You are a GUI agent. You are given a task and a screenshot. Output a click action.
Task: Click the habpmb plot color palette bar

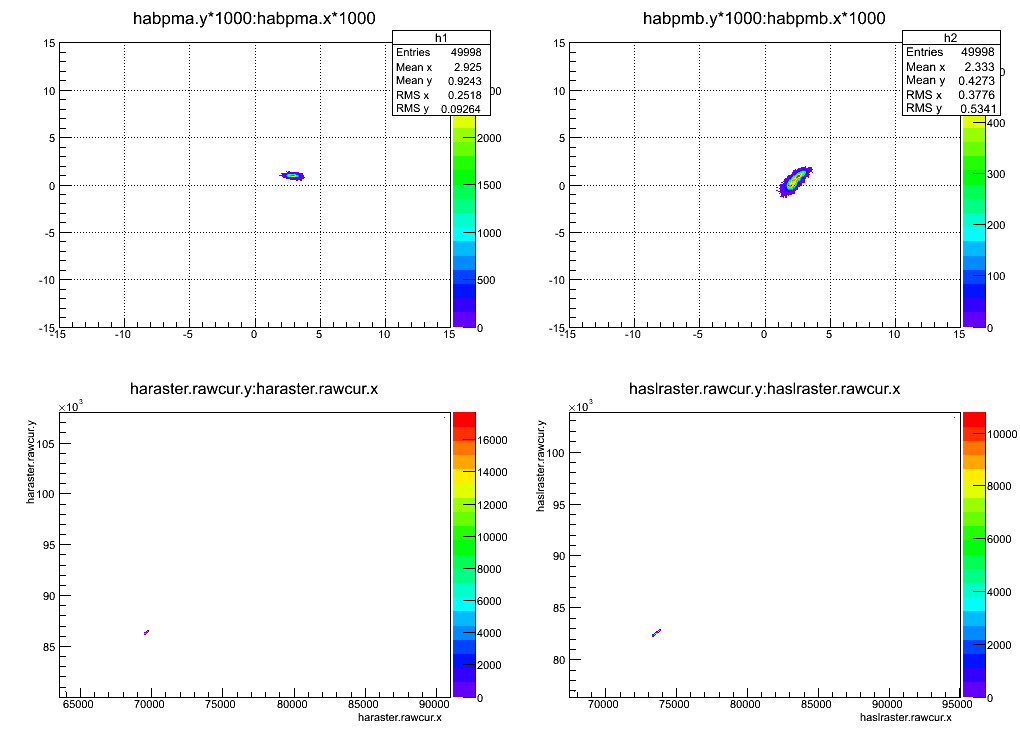[x=973, y=221]
